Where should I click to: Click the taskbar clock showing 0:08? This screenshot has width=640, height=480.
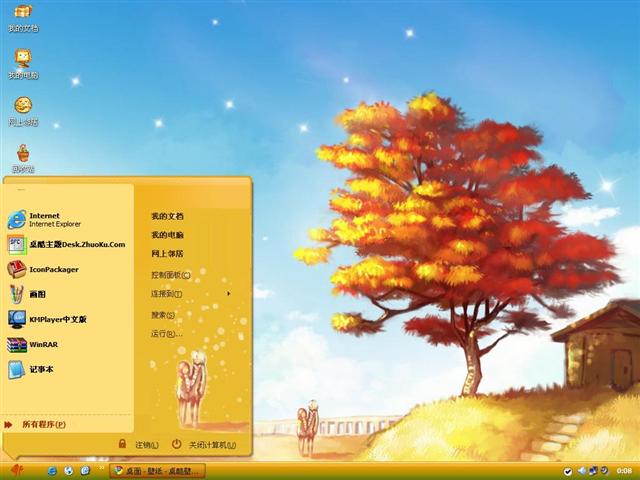tap(624, 471)
